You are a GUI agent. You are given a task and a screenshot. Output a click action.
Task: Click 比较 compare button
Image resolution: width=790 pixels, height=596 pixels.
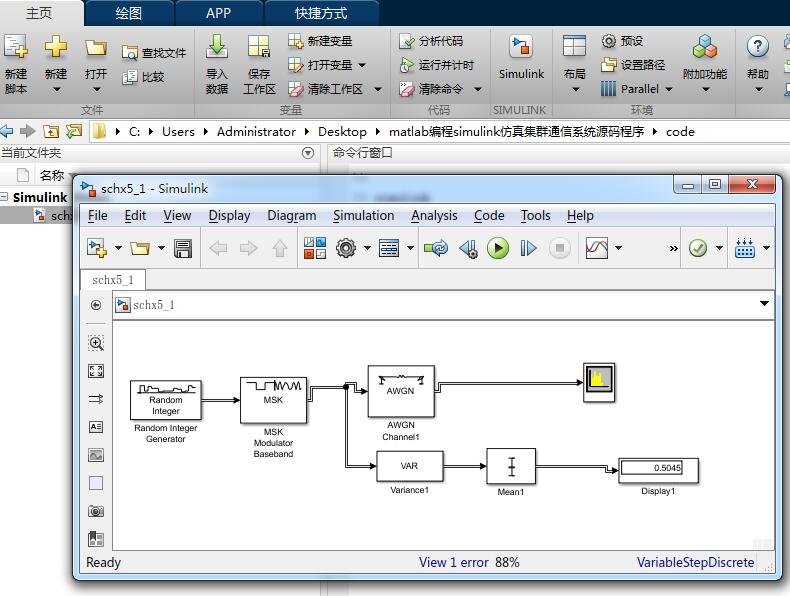[x=144, y=77]
